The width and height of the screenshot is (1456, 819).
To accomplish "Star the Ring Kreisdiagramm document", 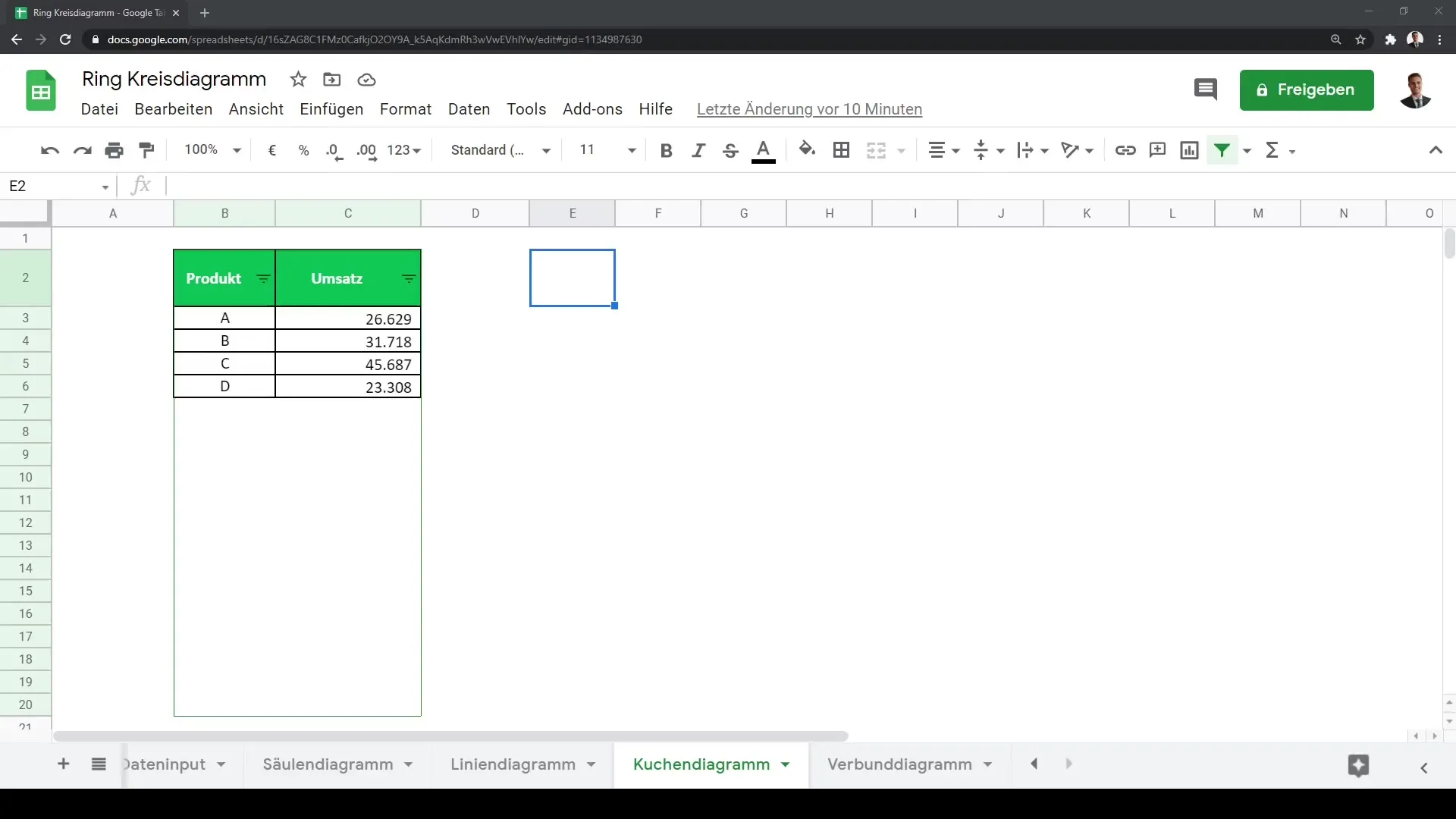I will (298, 80).
